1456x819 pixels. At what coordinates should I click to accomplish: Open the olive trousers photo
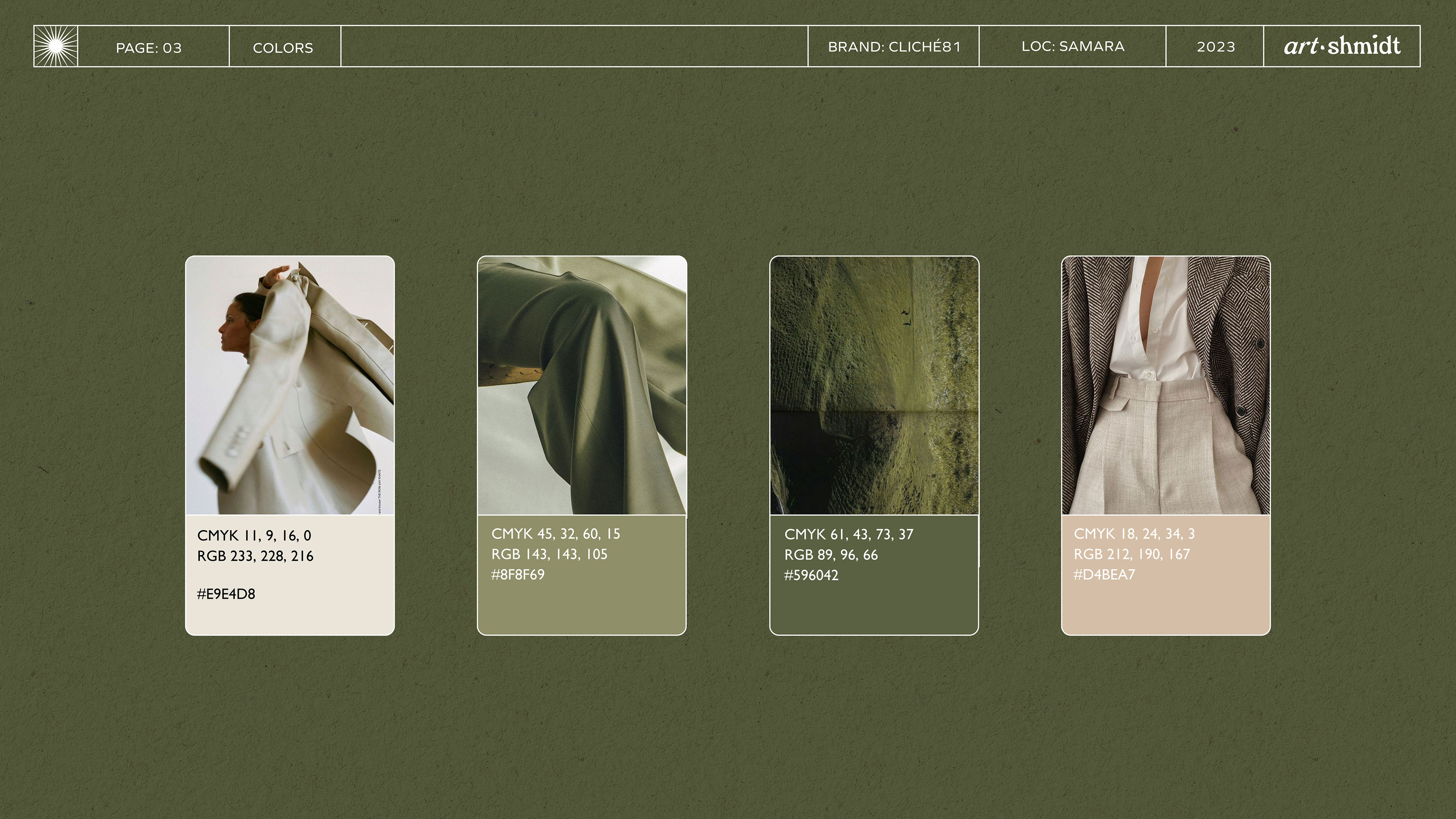[582, 385]
